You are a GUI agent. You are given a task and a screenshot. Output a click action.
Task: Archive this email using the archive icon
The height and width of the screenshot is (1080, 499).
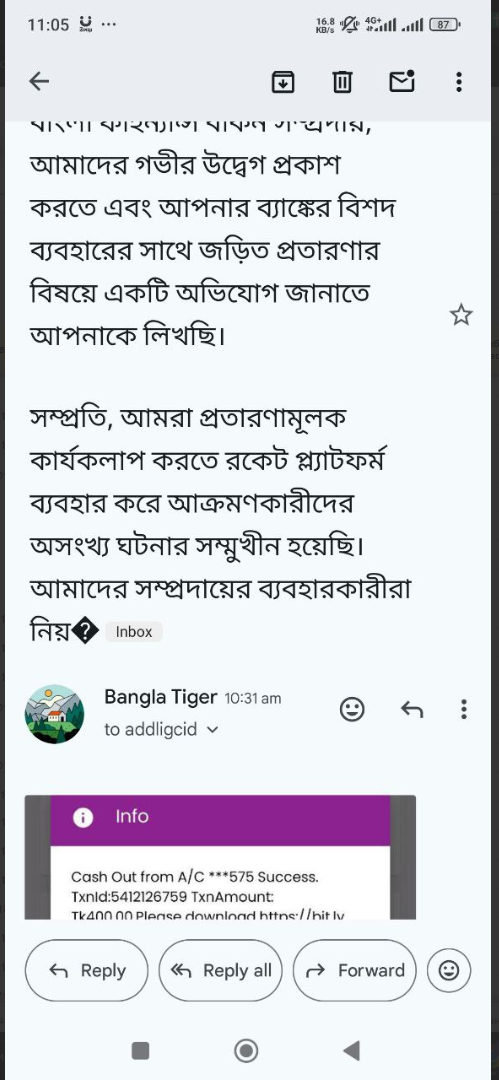[x=283, y=82]
